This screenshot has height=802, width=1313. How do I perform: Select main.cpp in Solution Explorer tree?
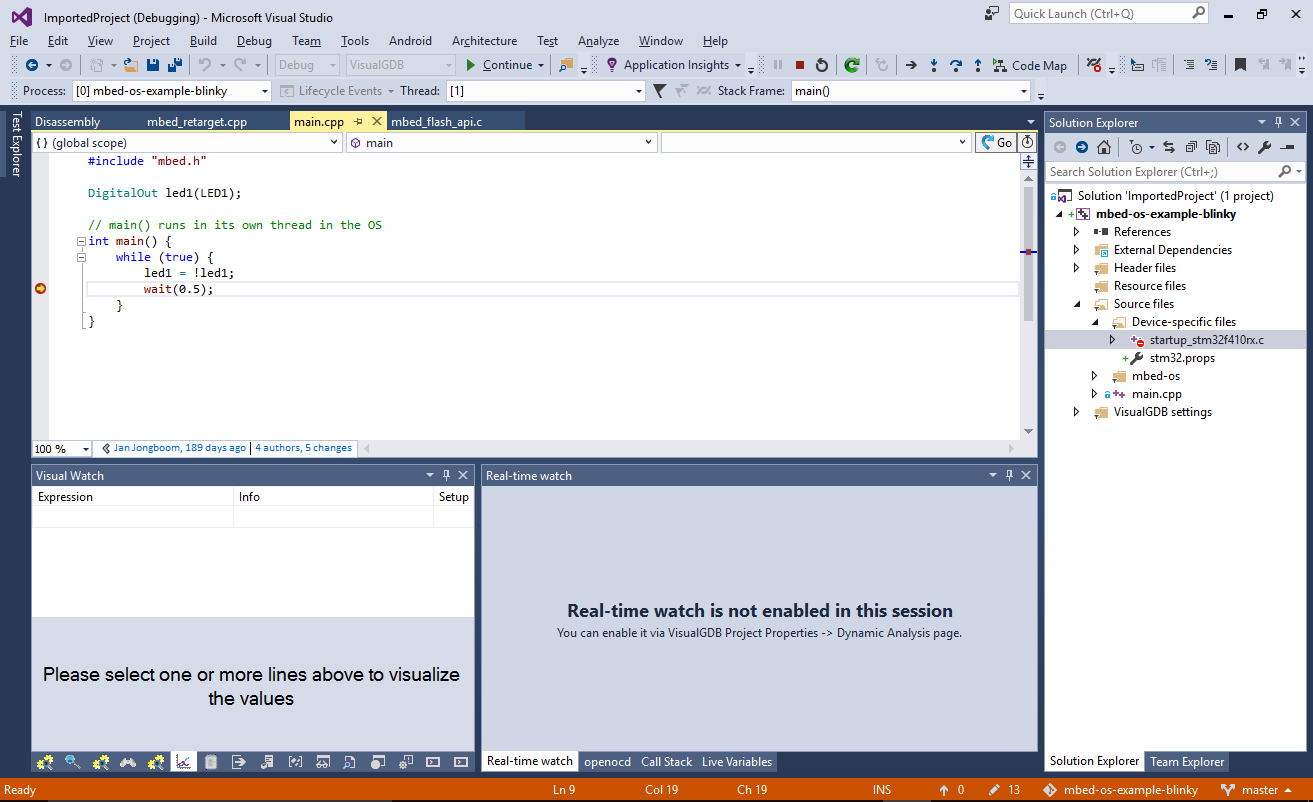click(1156, 394)
